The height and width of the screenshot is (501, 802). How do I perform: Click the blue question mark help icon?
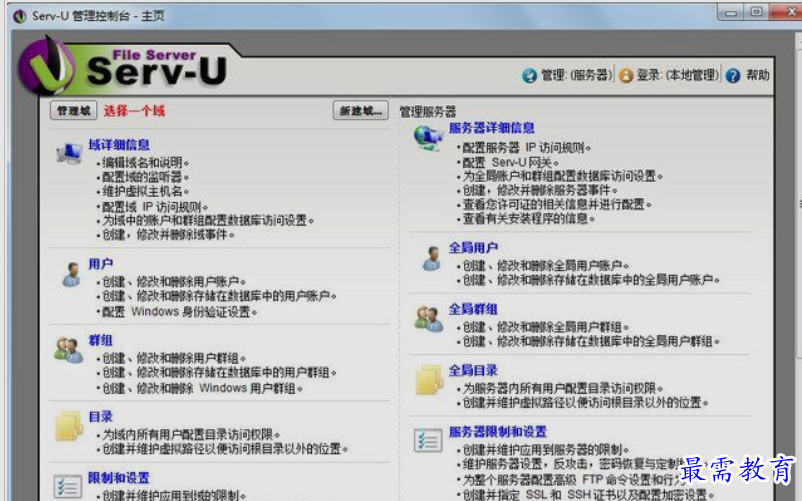pos(732,76)
